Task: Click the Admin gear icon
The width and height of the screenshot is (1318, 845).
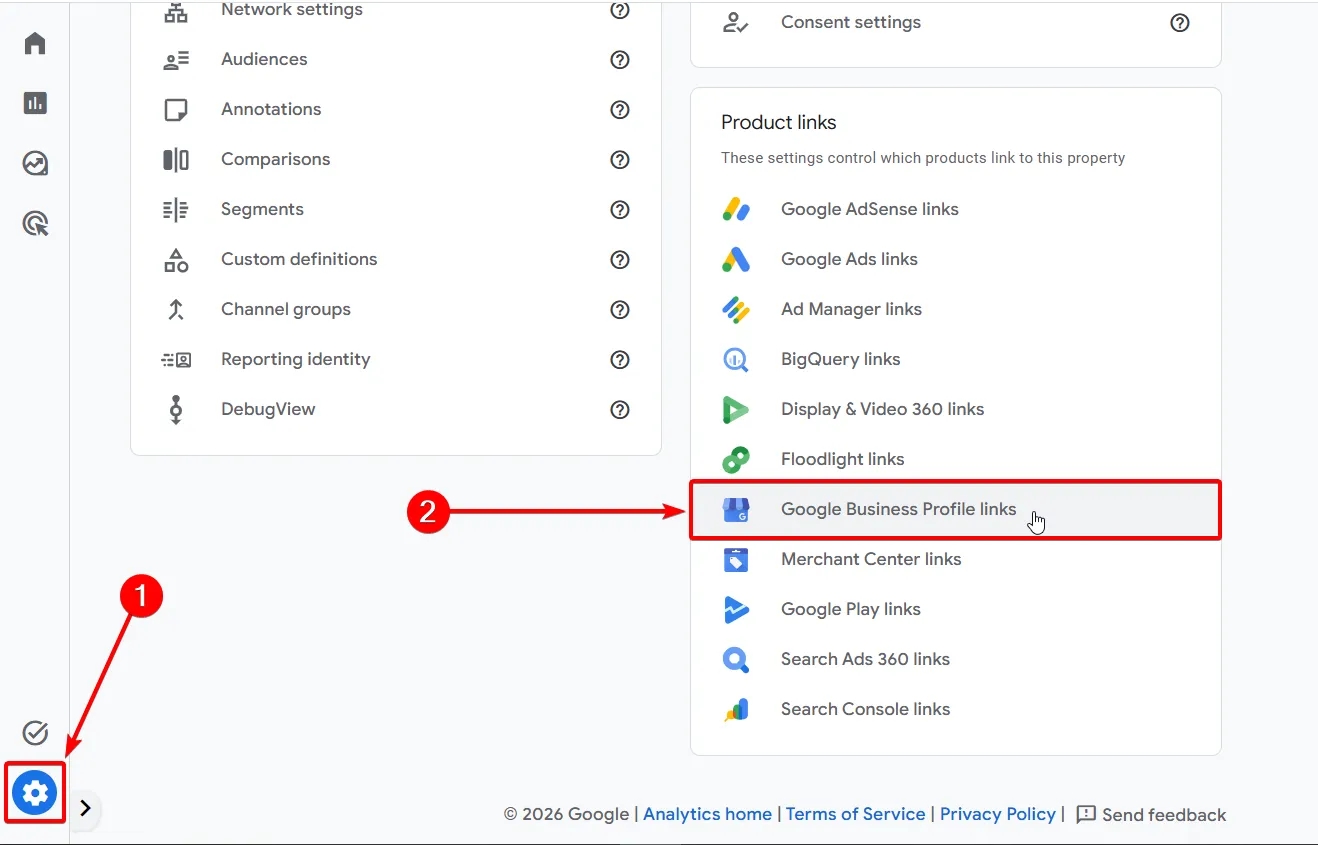Action: (35, 793)
